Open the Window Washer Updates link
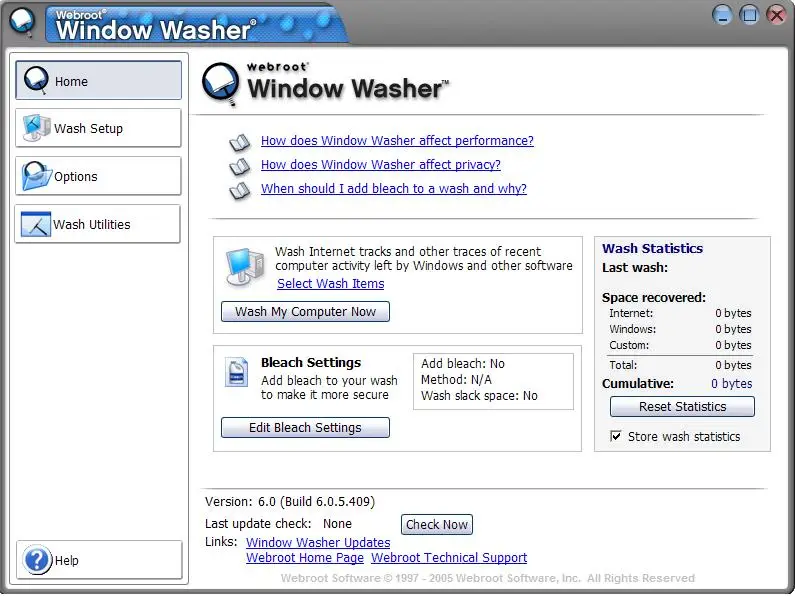The height and width of the screenshot is (596, 795). pos(318,542)
